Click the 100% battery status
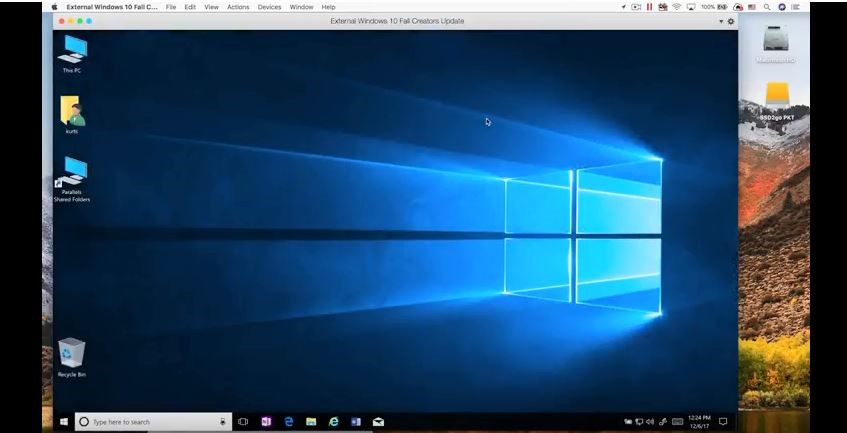This screenshot has height=433, width=847. (714, 7)
